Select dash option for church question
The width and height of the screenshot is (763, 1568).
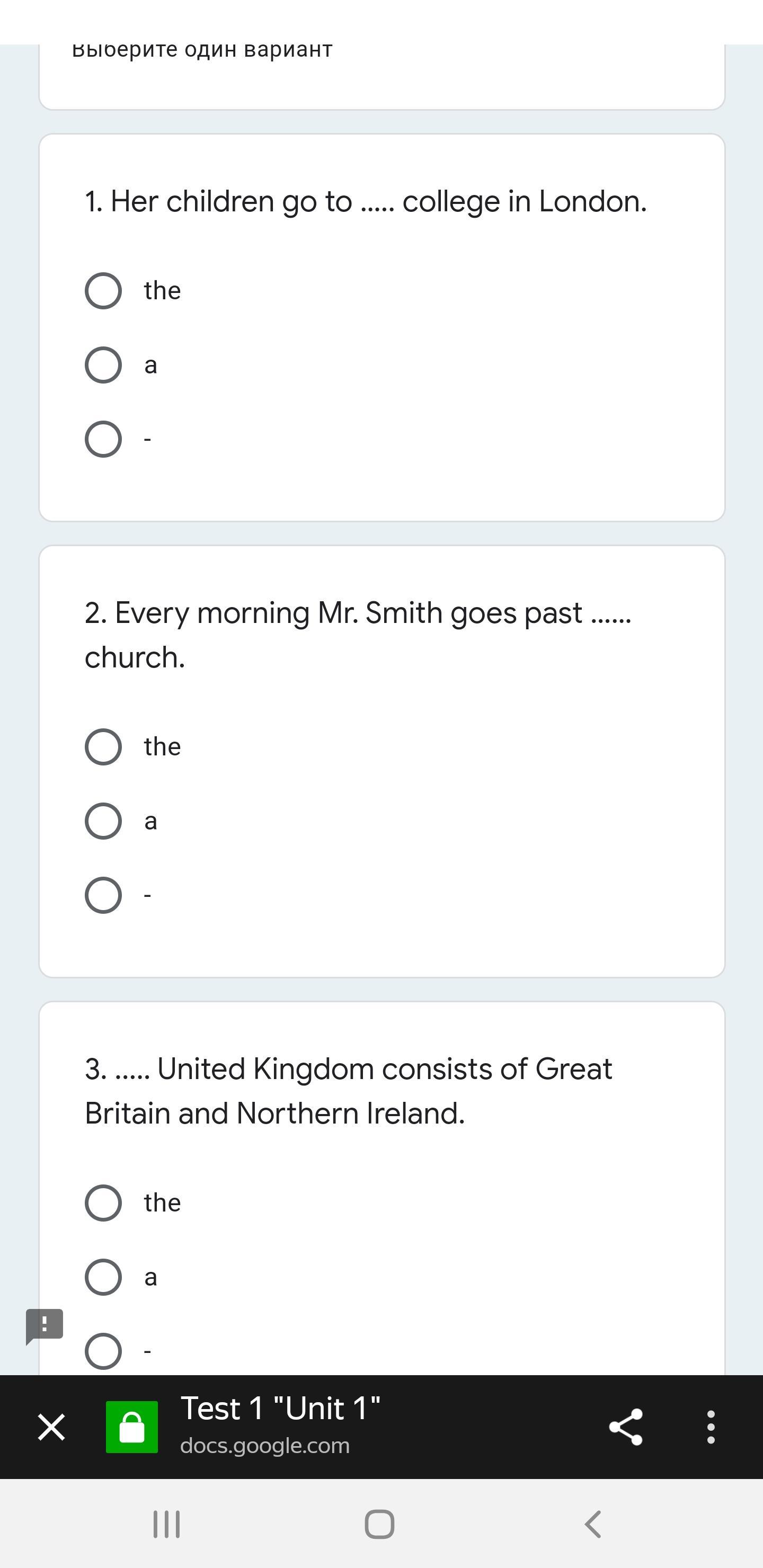pyautogui.click(x=103, y=895)
